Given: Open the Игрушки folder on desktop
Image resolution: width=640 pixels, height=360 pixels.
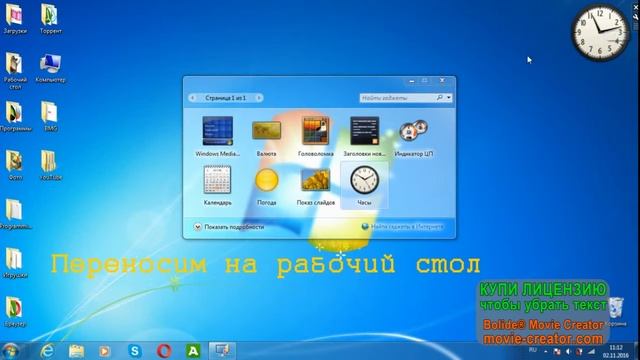Looking at the screenshot, I should point(15,263).
